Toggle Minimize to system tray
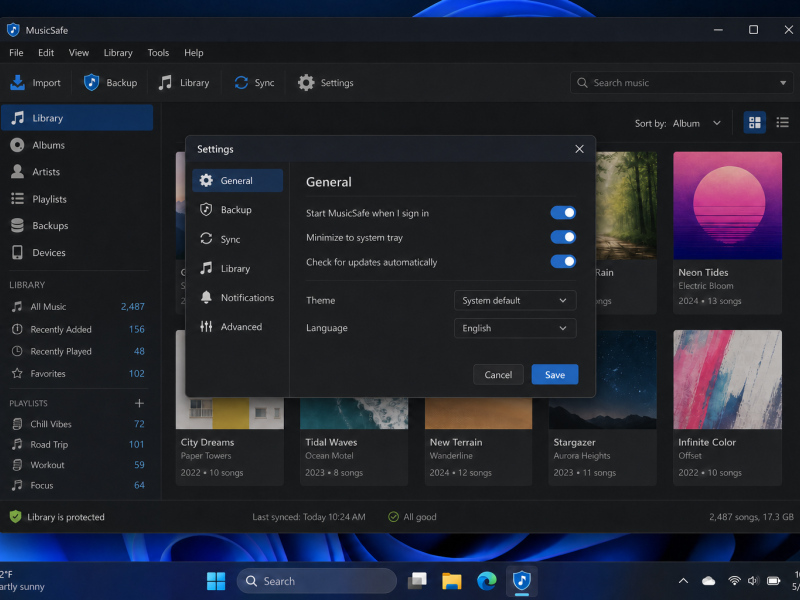Viewport: 800px width, 600px height. click(x=563, y=237)
